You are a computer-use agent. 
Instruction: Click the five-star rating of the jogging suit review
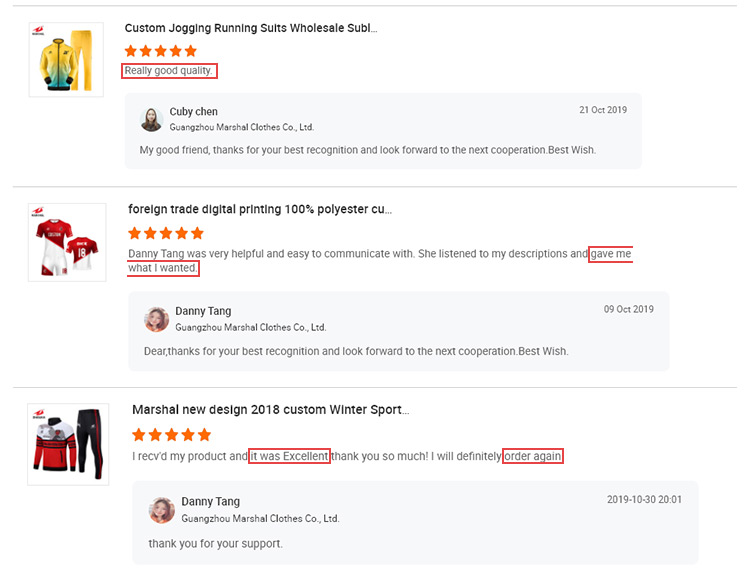click(x=161, y=51)
